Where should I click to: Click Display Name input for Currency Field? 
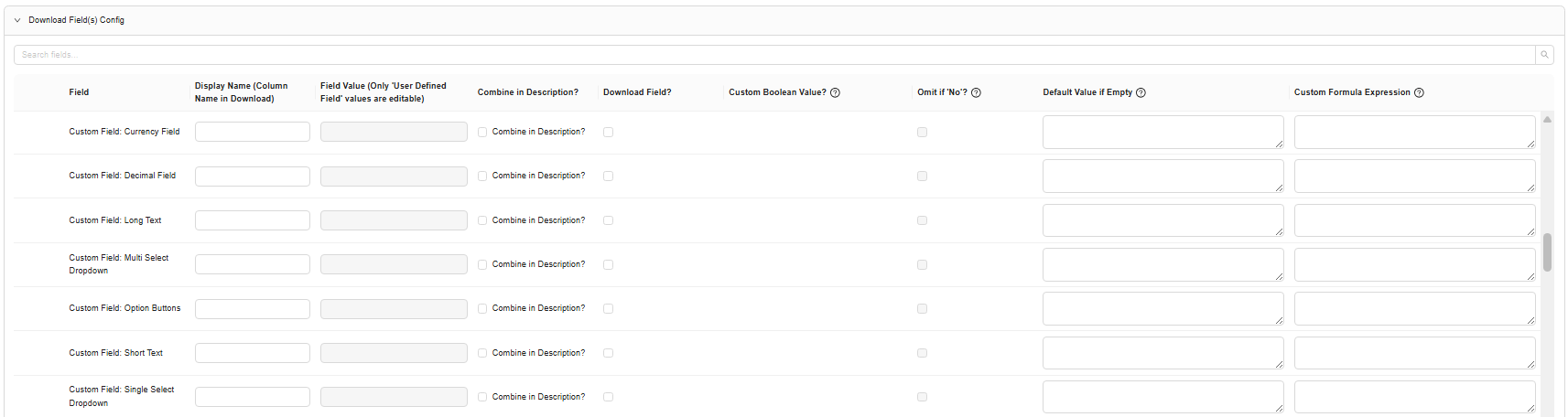tap(252, 132)
